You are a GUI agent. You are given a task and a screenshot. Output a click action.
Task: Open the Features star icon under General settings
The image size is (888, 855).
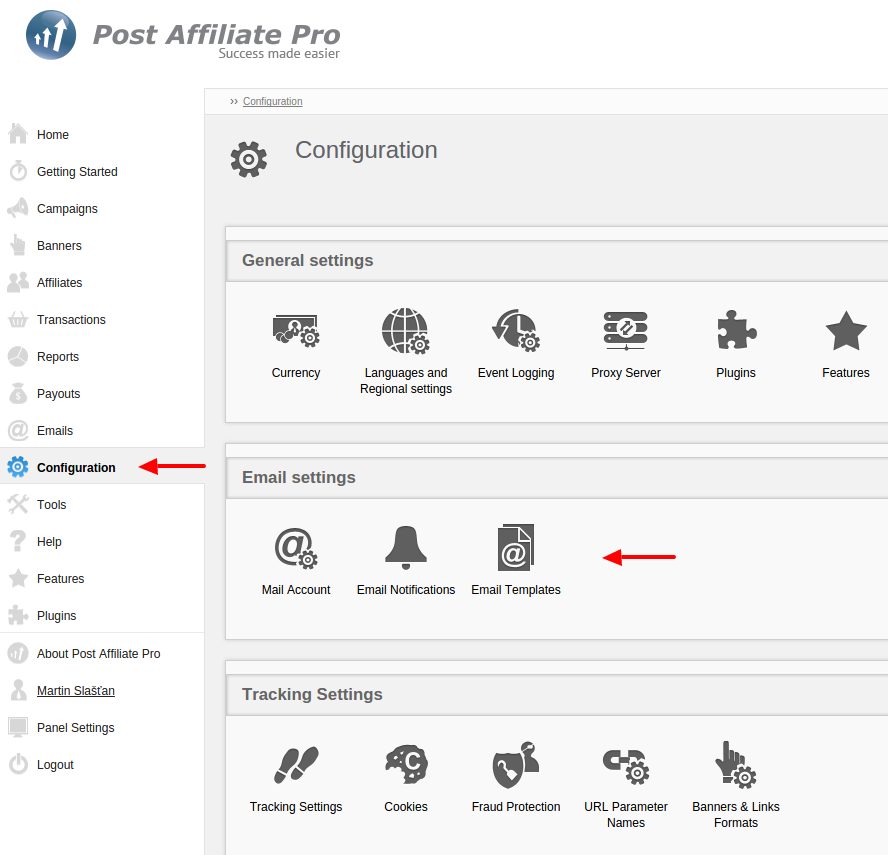pyautogui.click(x=846, y=331)
